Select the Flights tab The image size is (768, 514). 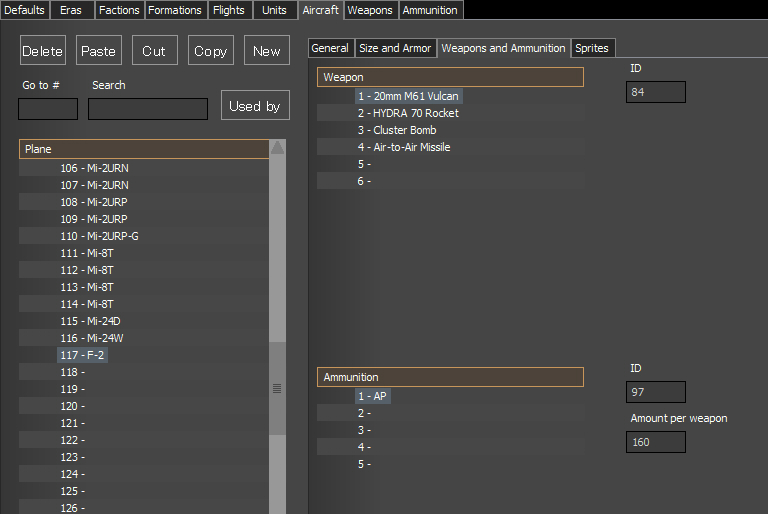(x=230, y=10)
